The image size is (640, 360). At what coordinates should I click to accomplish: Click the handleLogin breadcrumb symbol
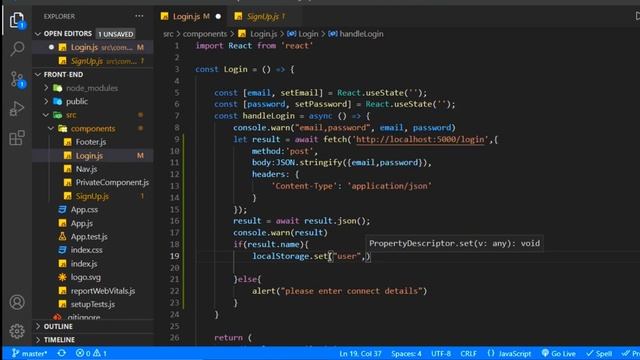tap(356, 34)
